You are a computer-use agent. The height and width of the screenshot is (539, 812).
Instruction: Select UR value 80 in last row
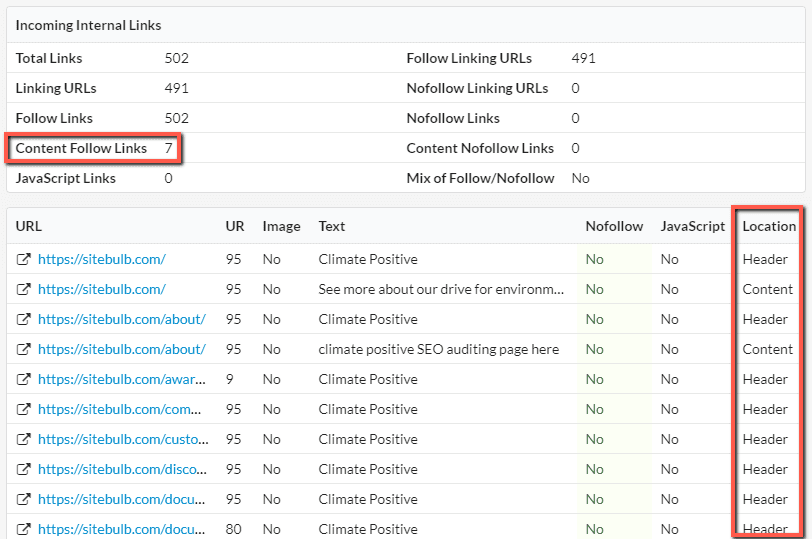(x=234, y=529)
